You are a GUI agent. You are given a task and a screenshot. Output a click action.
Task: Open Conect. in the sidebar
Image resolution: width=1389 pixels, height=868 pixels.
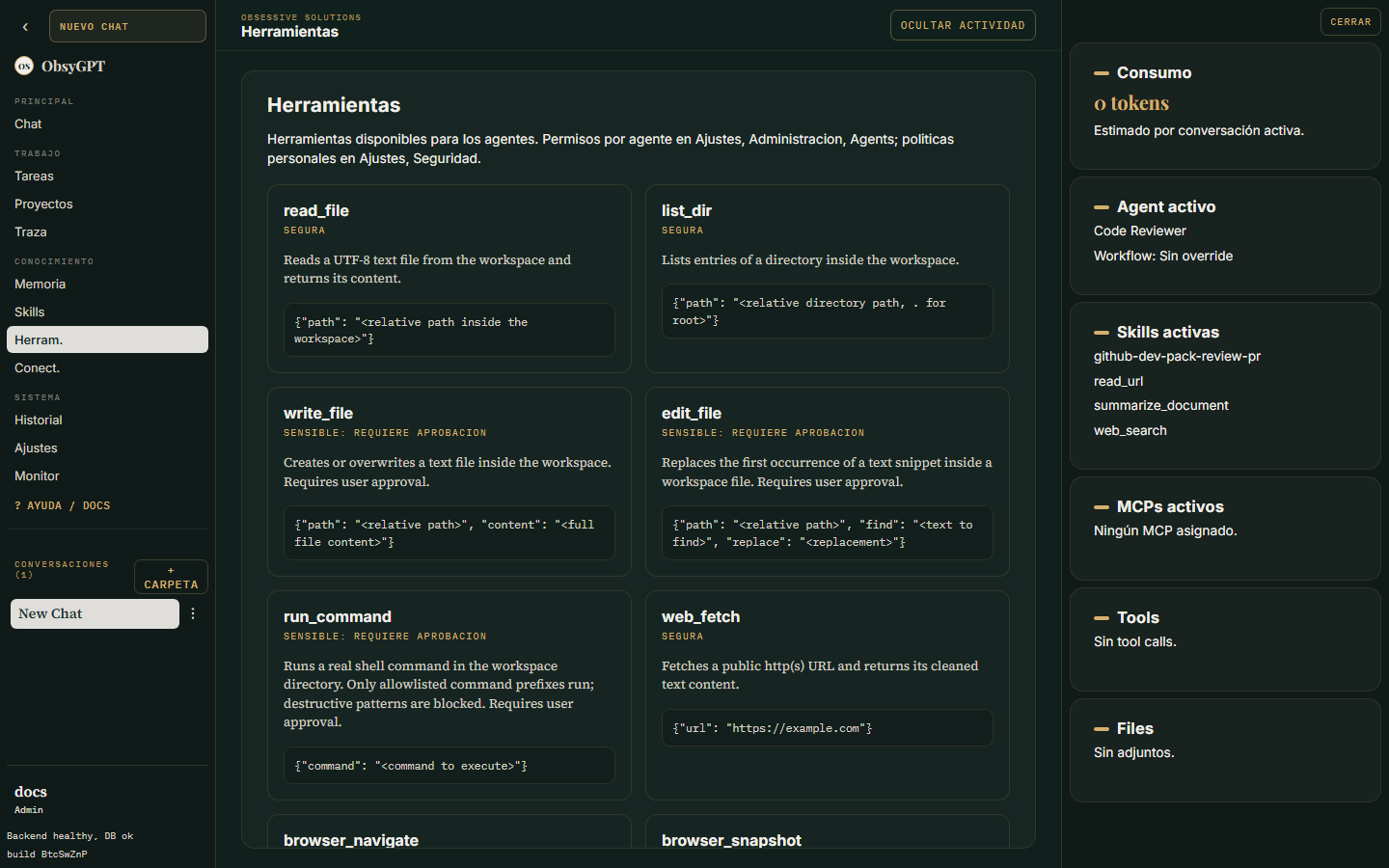pos(107,367)
